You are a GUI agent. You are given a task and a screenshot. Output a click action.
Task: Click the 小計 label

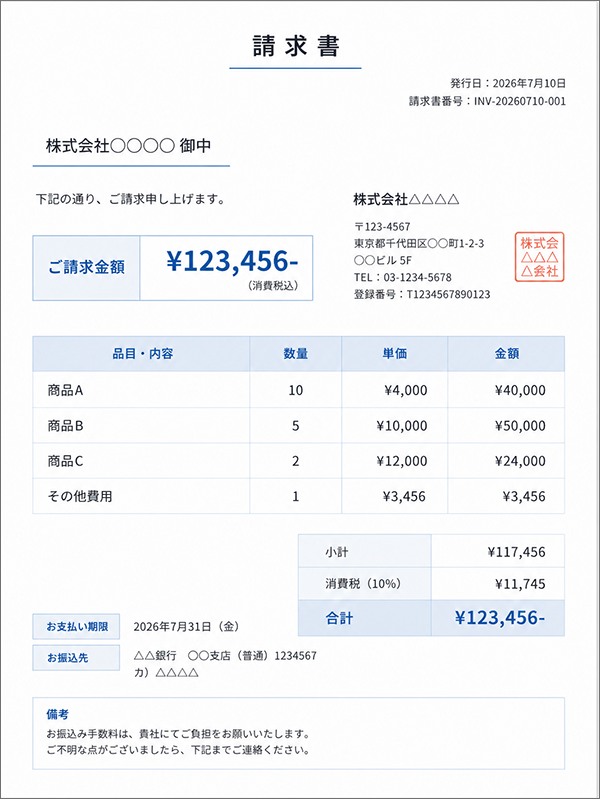337,552
